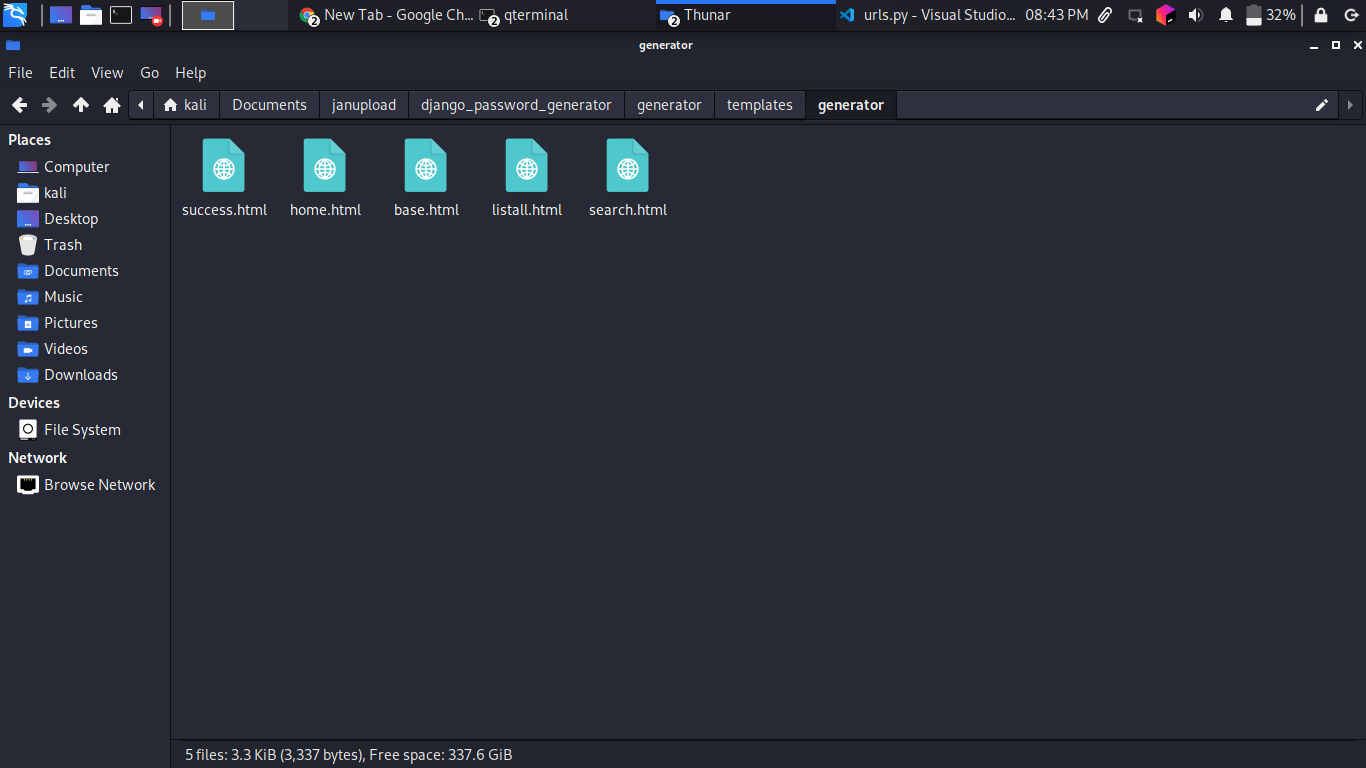Screen dimensions: 1366x768
Task: Show later path segments with right arrow
Action: [x=1350, y=105]
